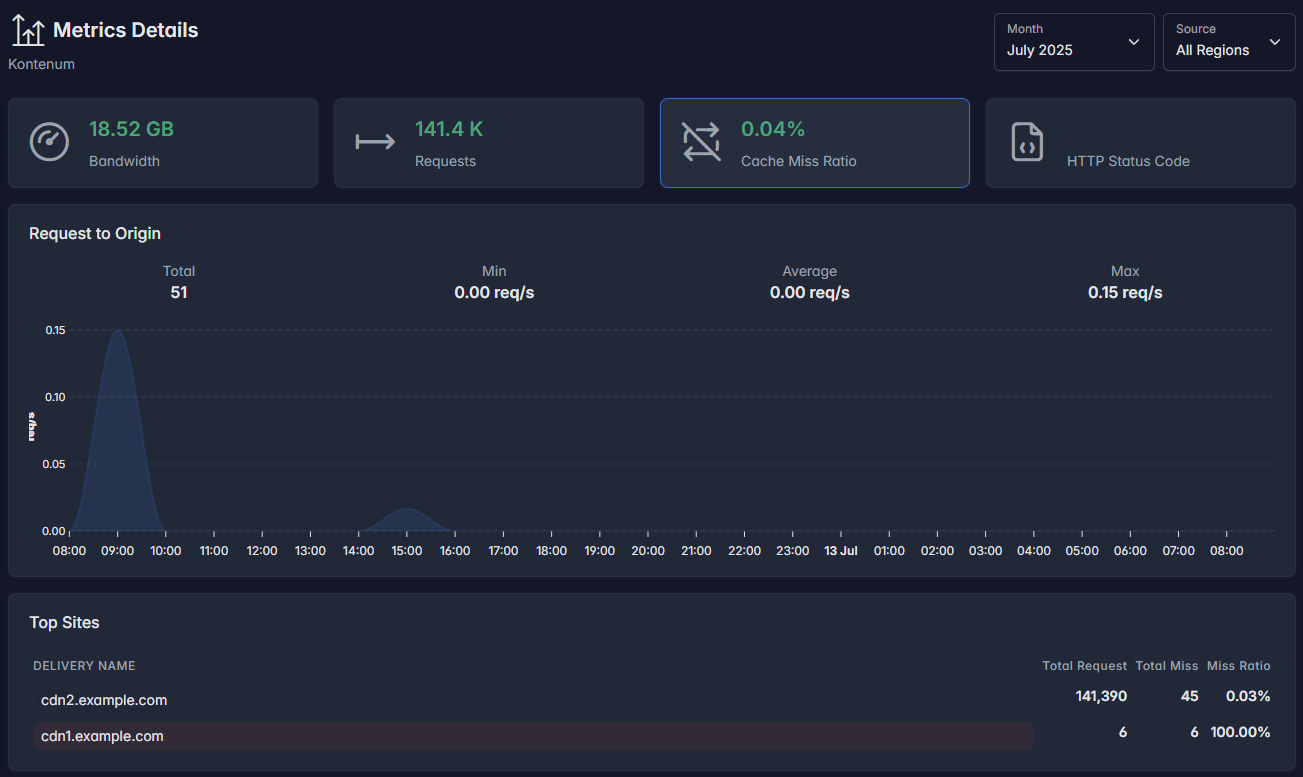Click the Month dropdown chevron arrow
1303x777 pixels.
(x=1134, y=42)
